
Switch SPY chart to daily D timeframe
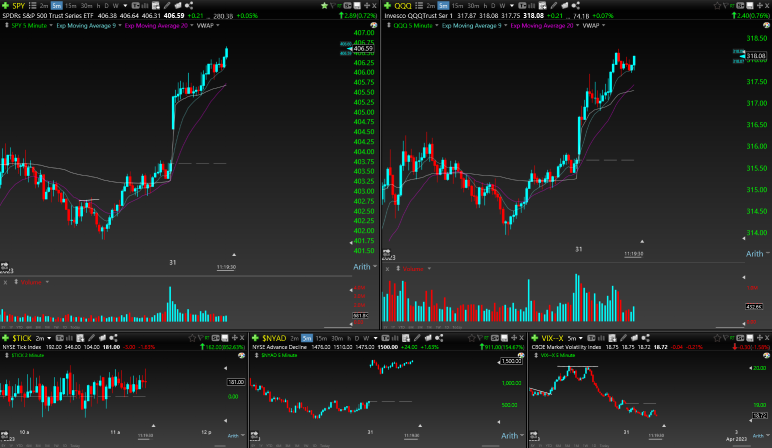tap(106, 5)
